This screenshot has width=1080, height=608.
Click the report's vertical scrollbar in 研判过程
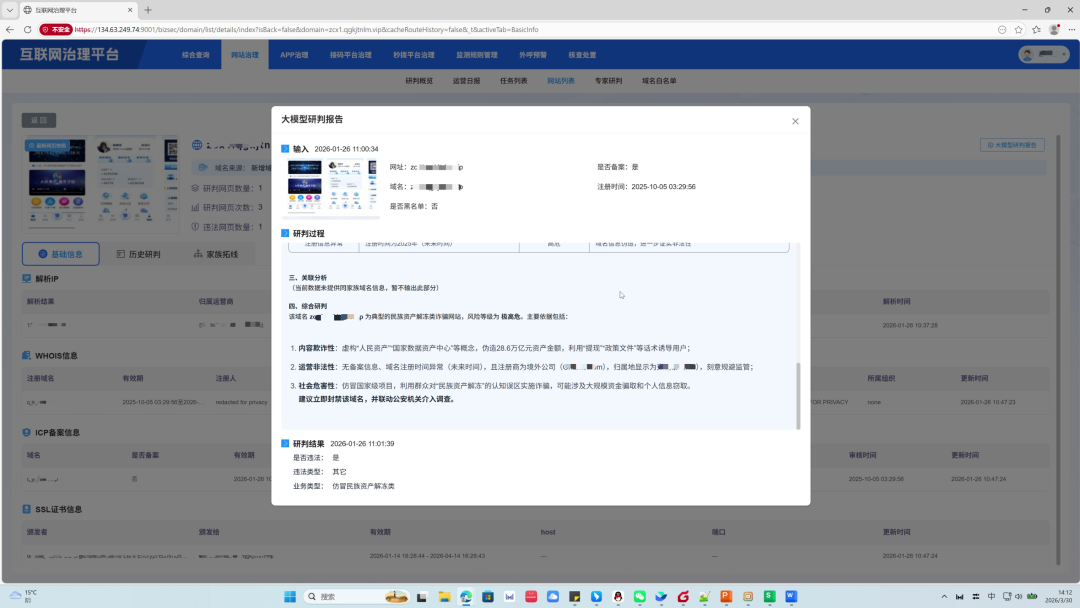[798, 395]
